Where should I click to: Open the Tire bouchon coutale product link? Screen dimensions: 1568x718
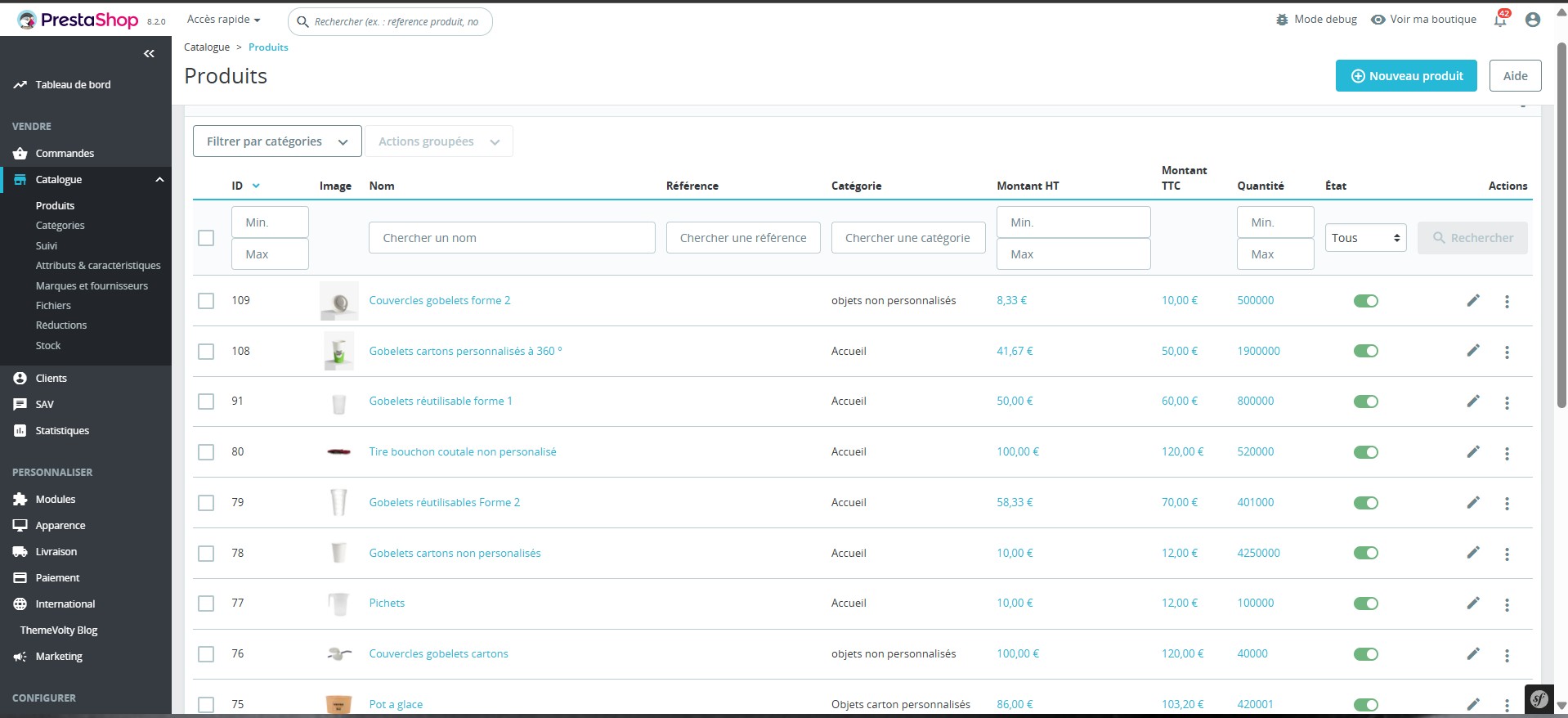click(x=462, y=452)
